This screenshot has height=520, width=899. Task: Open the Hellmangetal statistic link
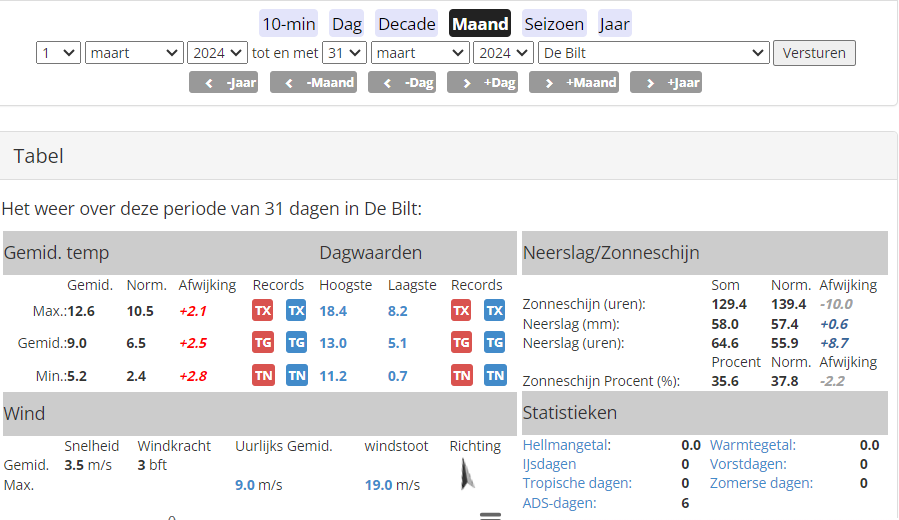point(566,445)
